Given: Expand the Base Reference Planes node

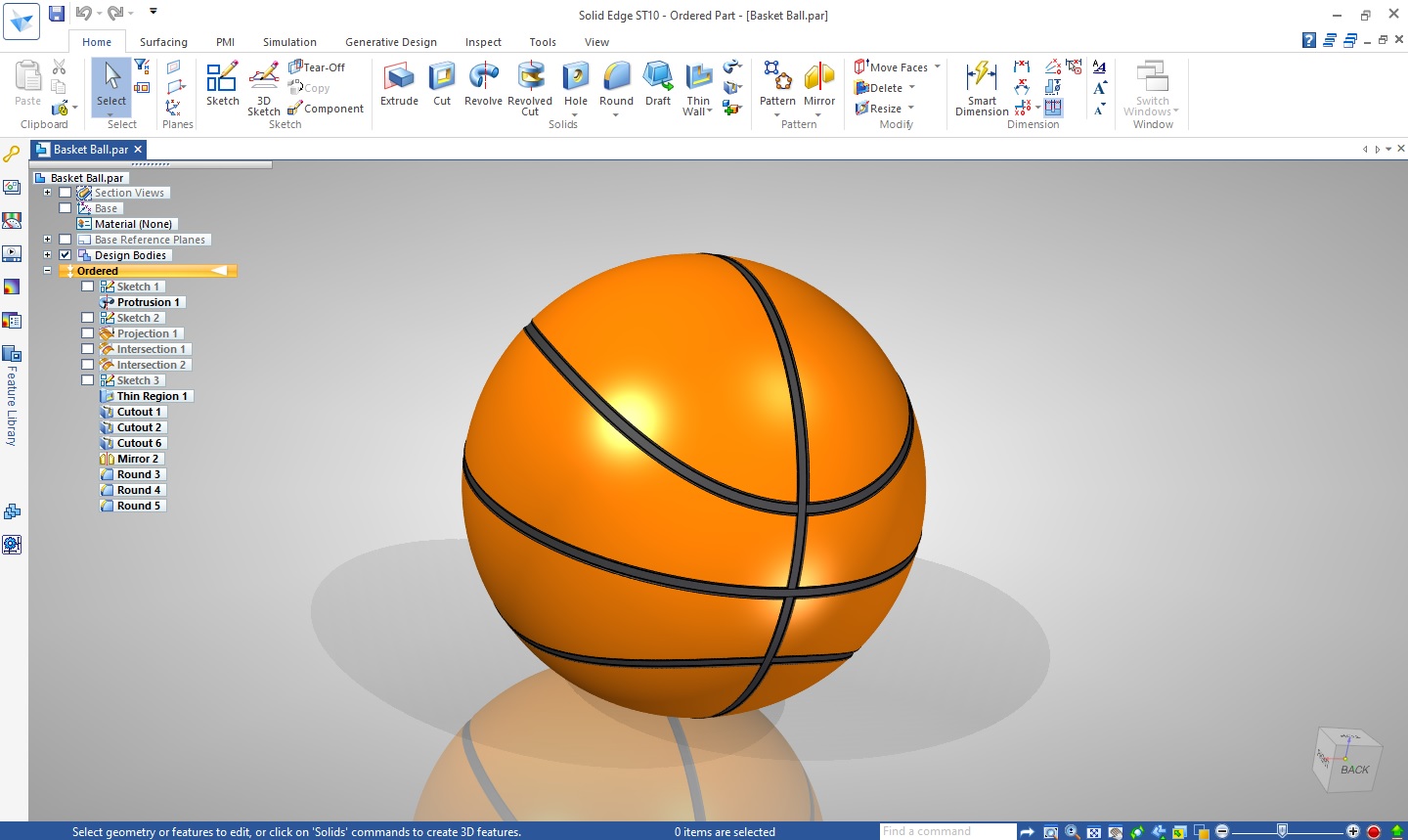Looking at the screenshot, I should coord(47,240).
